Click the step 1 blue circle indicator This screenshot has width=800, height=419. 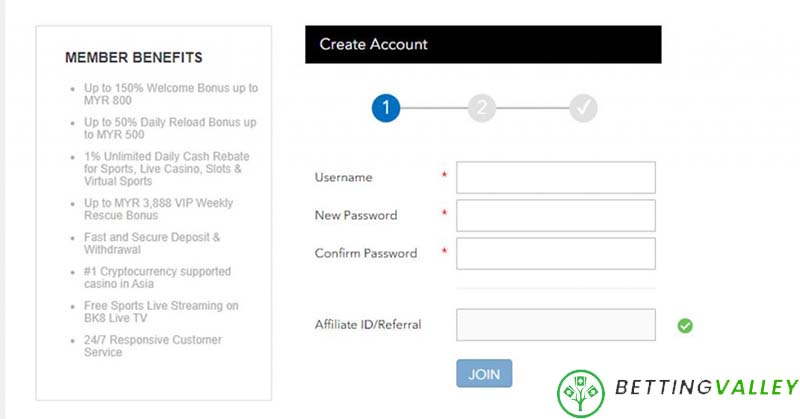pyautogui.click(x=386, y=108)
